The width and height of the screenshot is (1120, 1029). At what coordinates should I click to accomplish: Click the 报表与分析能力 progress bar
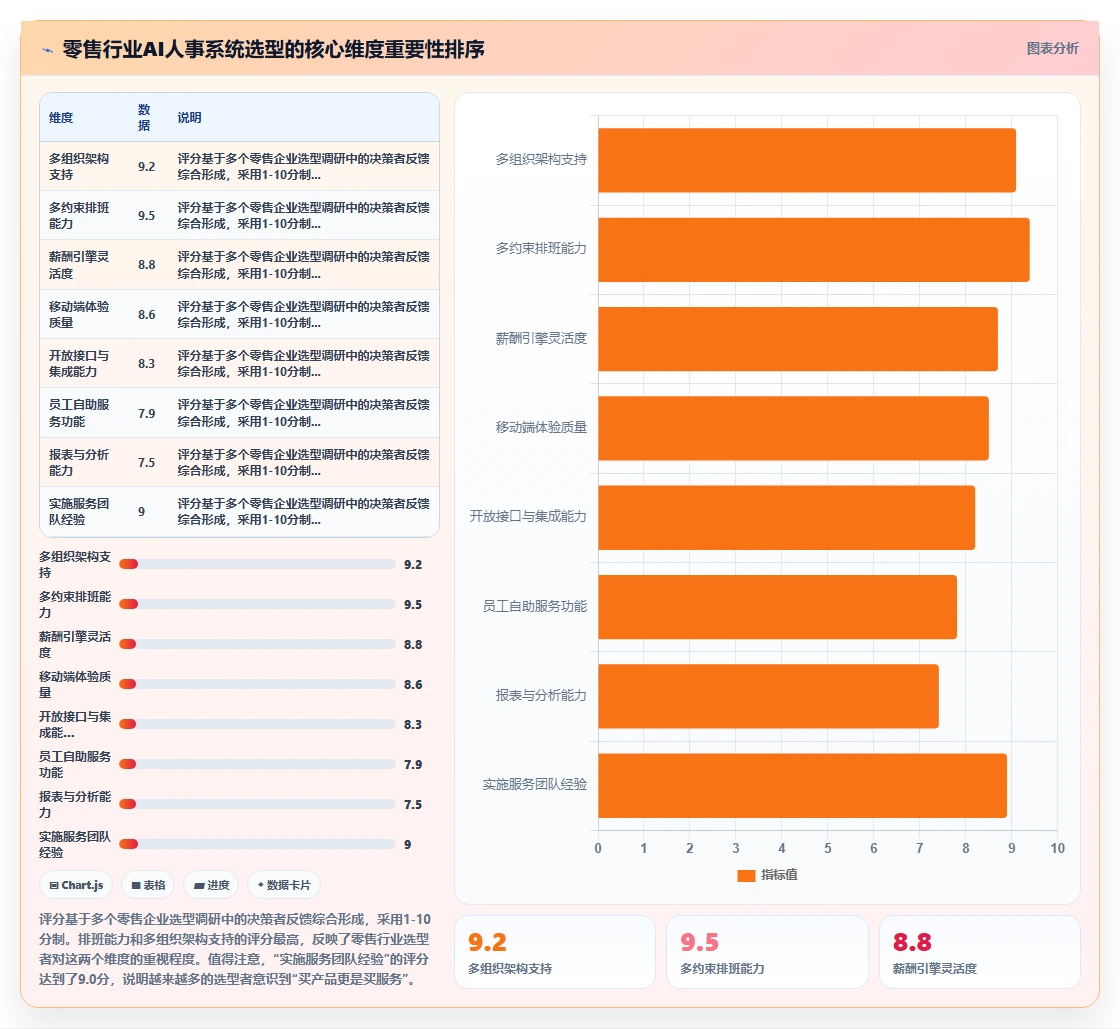point(257,804)
